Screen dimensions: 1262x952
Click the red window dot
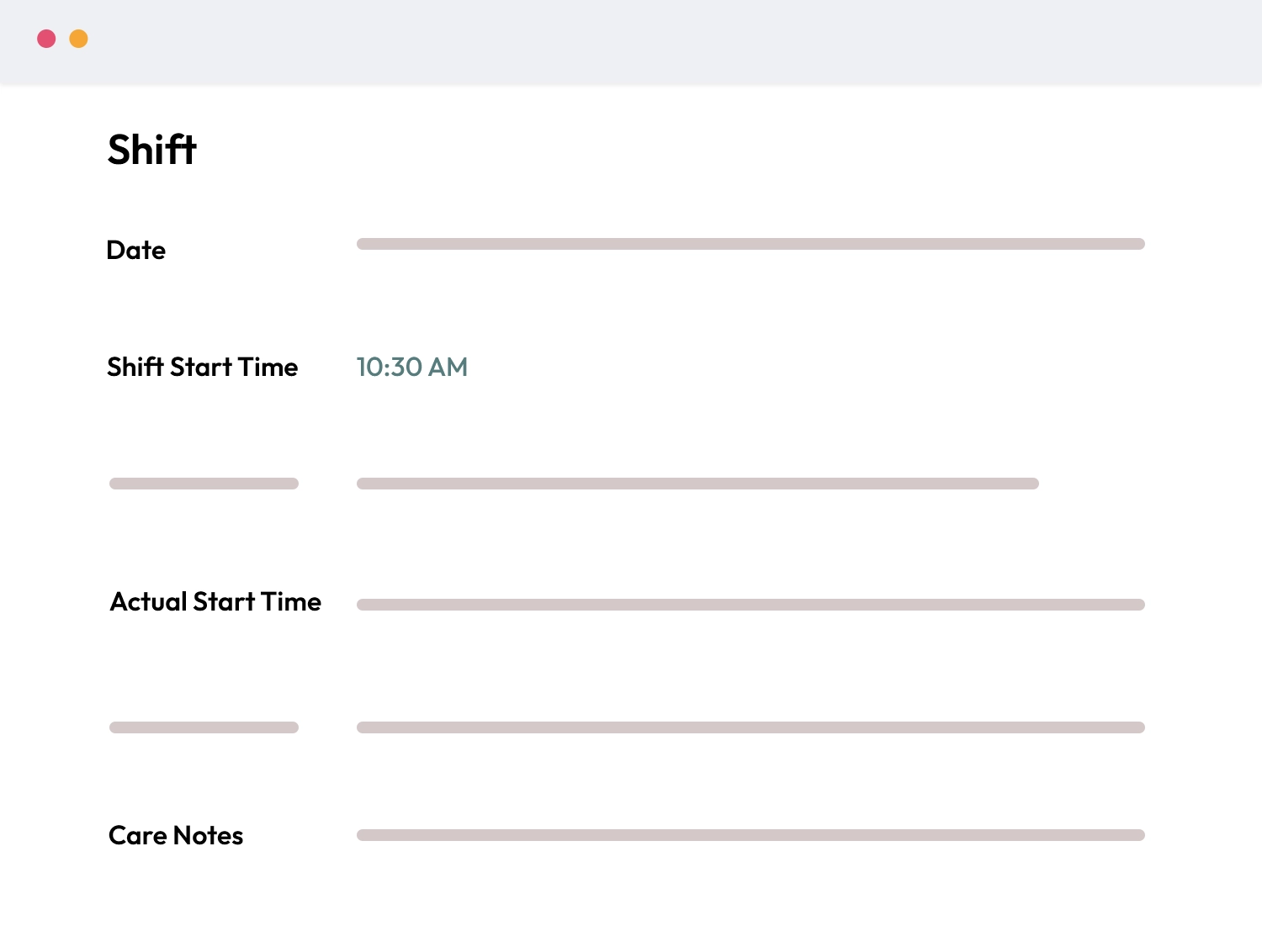click(x=46, y=39)
